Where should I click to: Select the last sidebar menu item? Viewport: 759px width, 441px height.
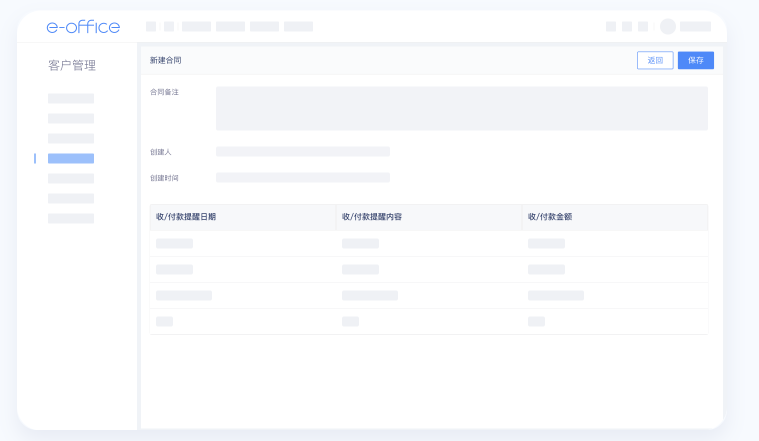(71, 218)
